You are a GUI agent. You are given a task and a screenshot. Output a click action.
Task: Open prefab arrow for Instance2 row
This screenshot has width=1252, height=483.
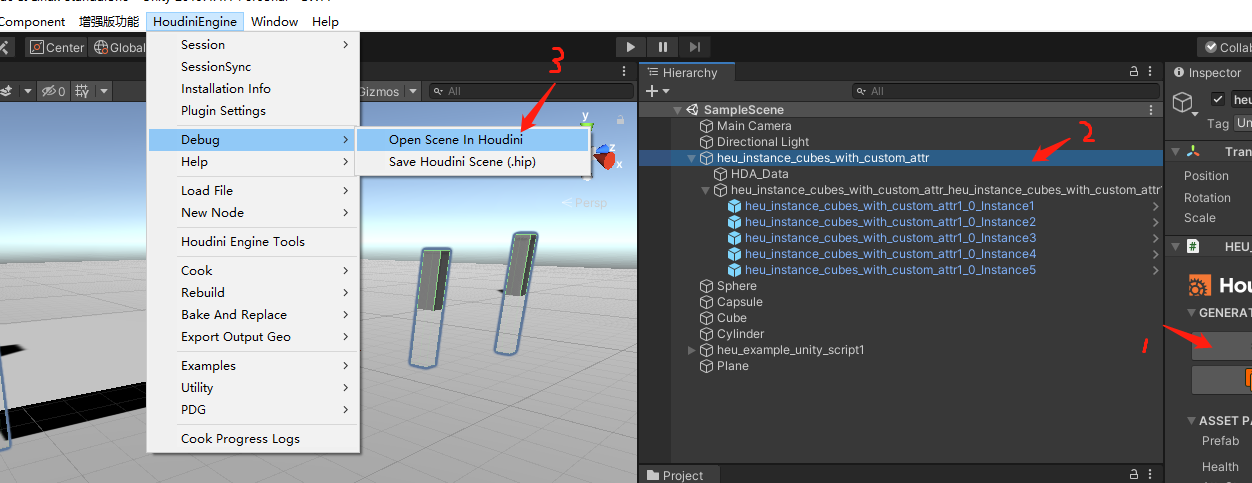(1156, 222)
